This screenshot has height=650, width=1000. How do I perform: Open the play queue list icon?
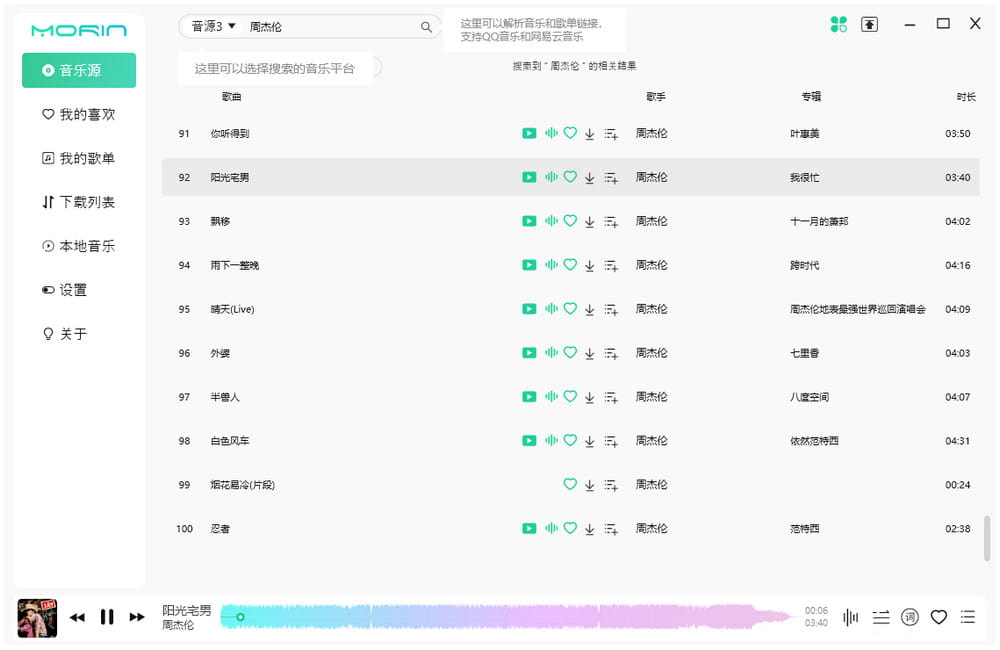[x=967, y=617]
